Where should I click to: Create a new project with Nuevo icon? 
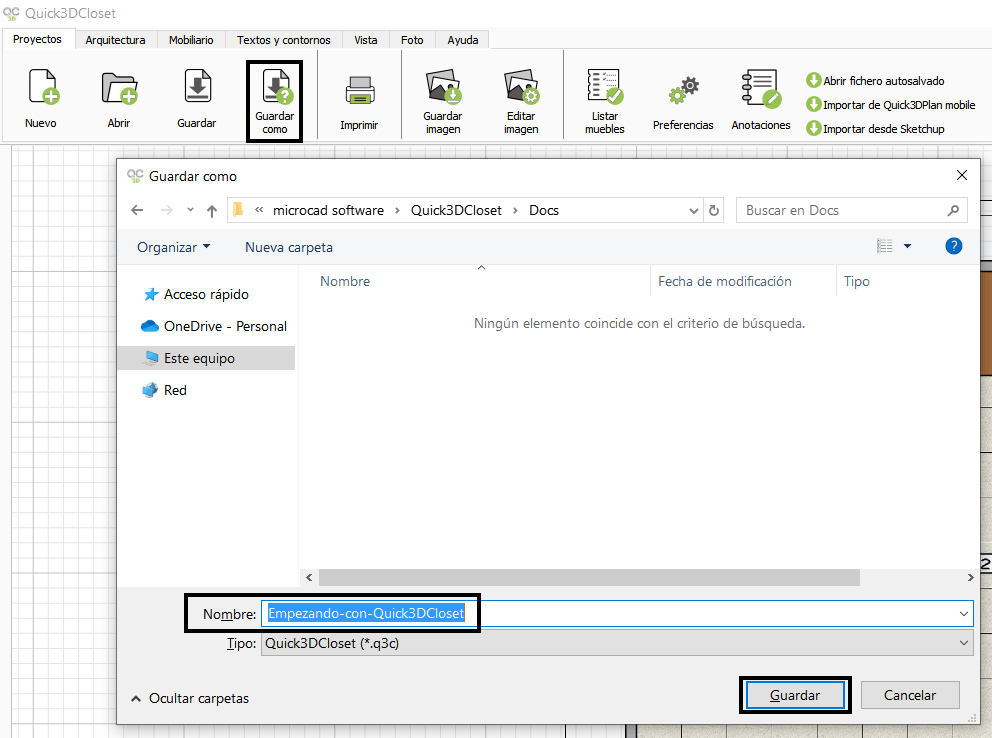pos(42,98)
